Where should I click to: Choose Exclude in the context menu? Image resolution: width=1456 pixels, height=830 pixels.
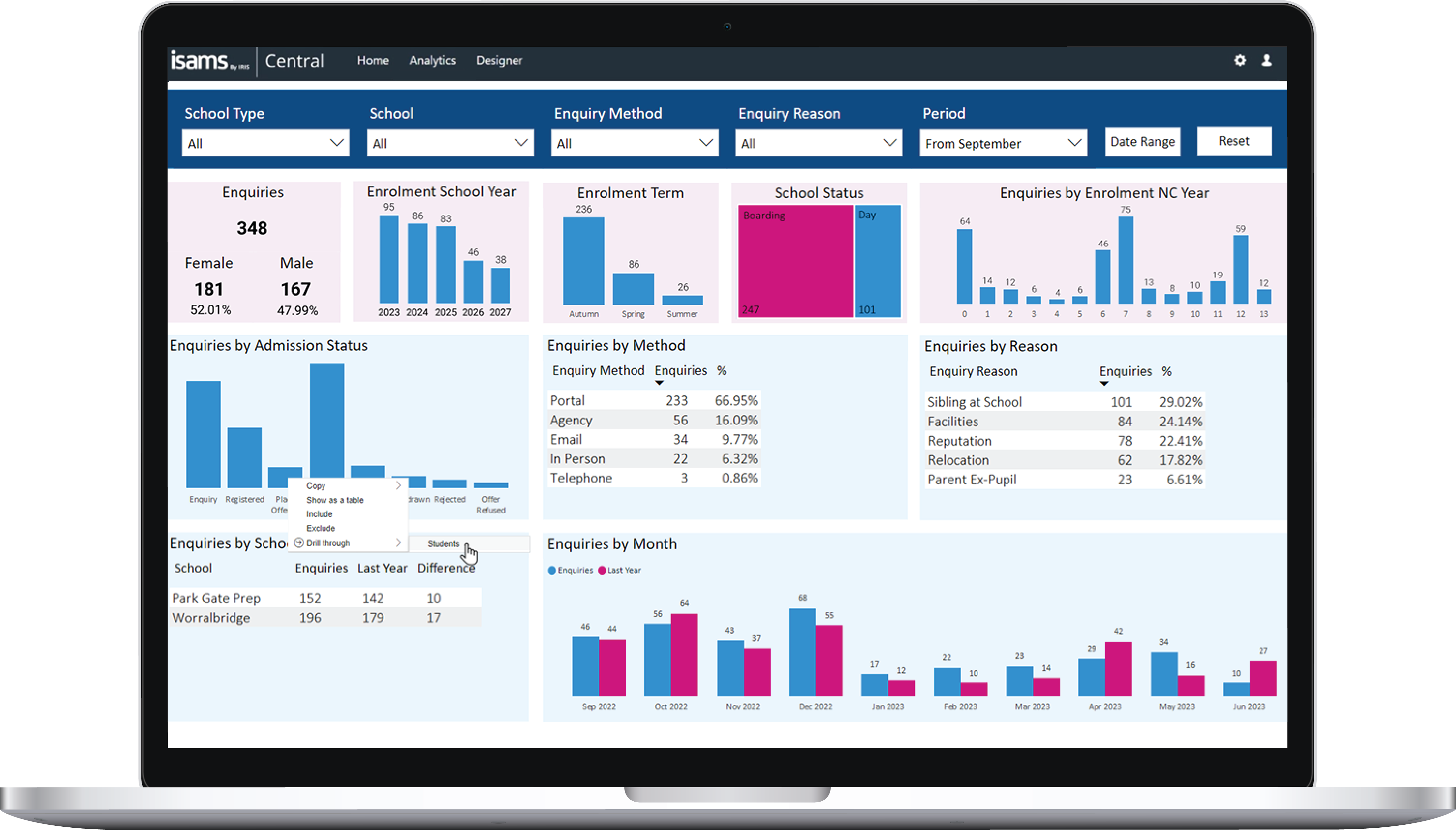pyautogui.click(x=320, y=528)
